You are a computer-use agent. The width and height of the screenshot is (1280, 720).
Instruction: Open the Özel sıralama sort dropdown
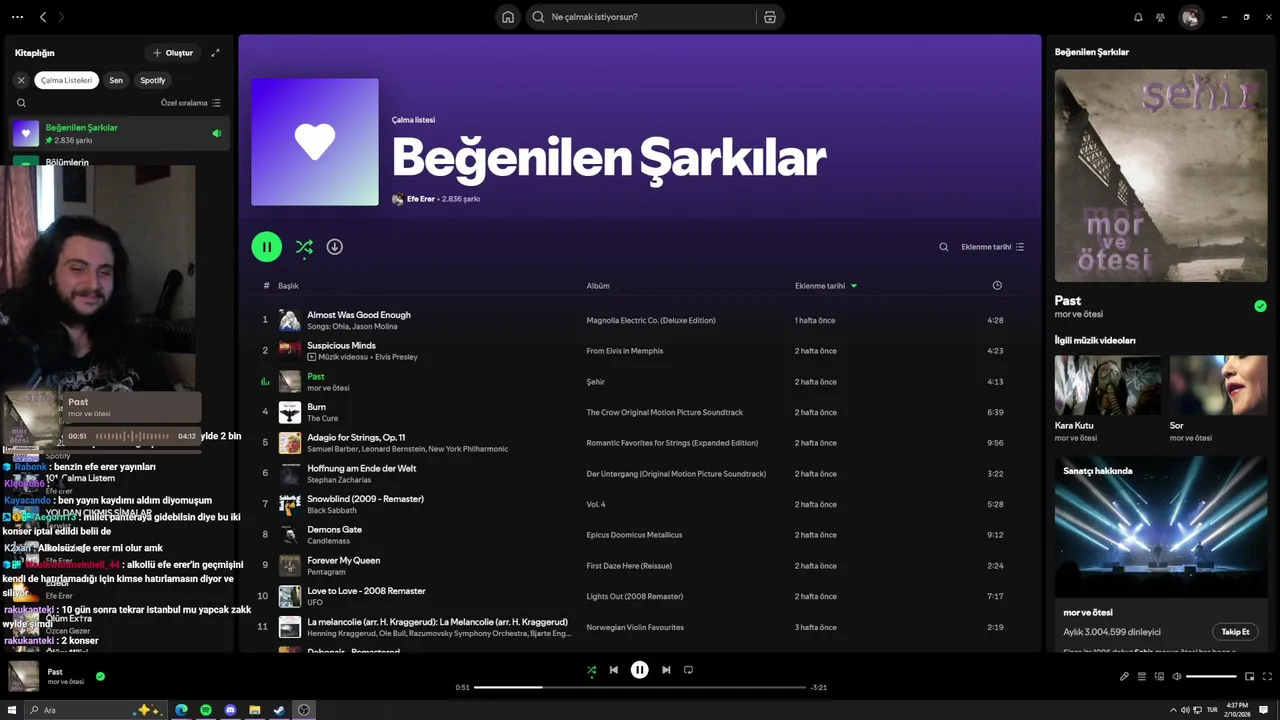point(191,103)
